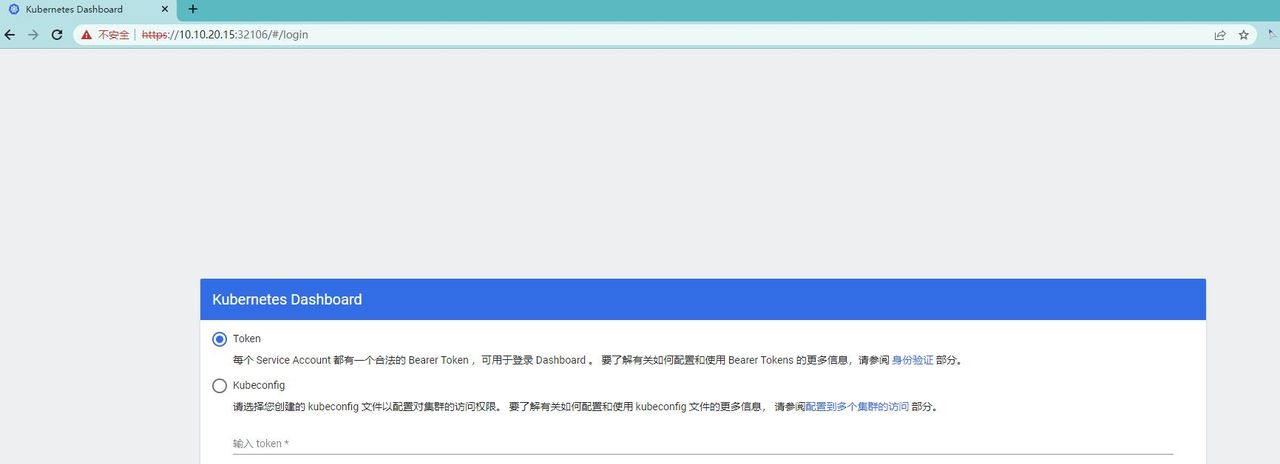Viewport: 1280px width, 464px height.
Task: Click the Kubernetes favicon on the tab
Action: [x=14, y=9]
